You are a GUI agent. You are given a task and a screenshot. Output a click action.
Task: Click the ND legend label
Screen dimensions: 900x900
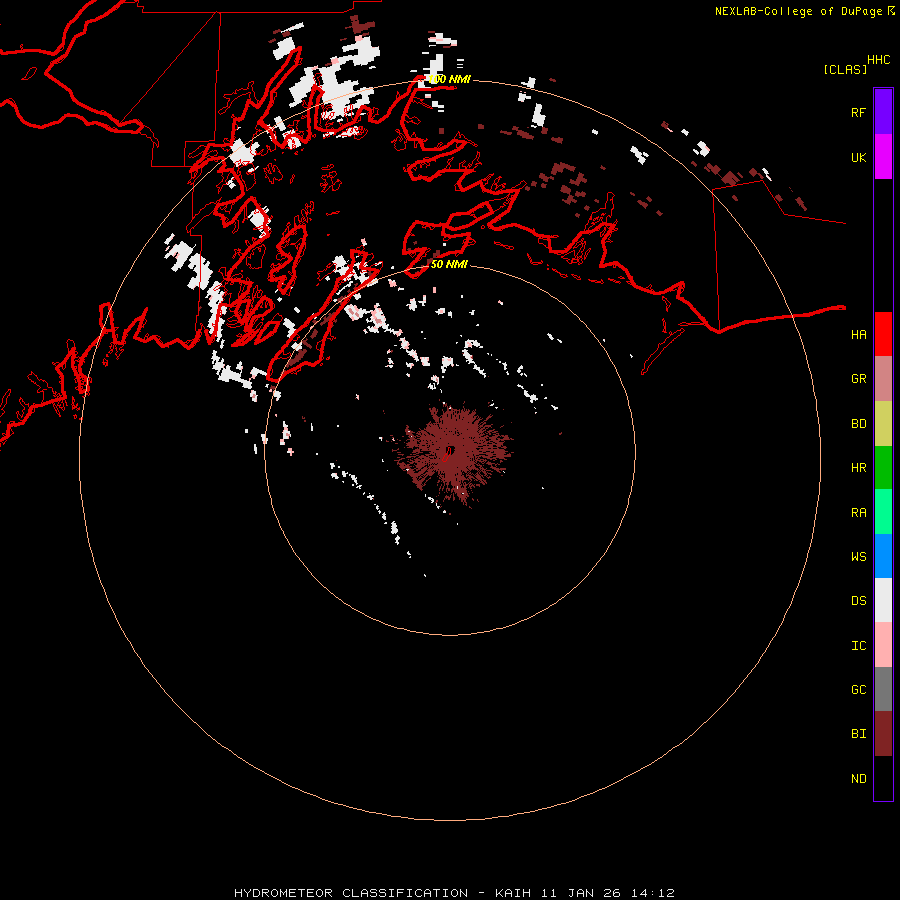tap(858, 779)
